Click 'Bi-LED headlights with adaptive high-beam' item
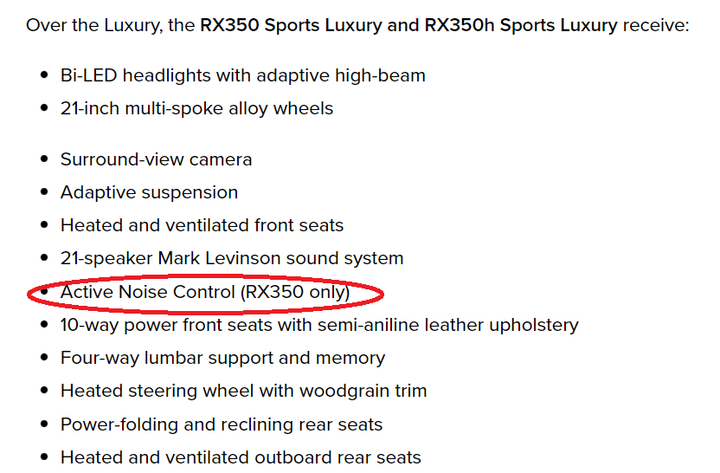The height and width of the screenshot is (473, 720). [x=243, y=75]
